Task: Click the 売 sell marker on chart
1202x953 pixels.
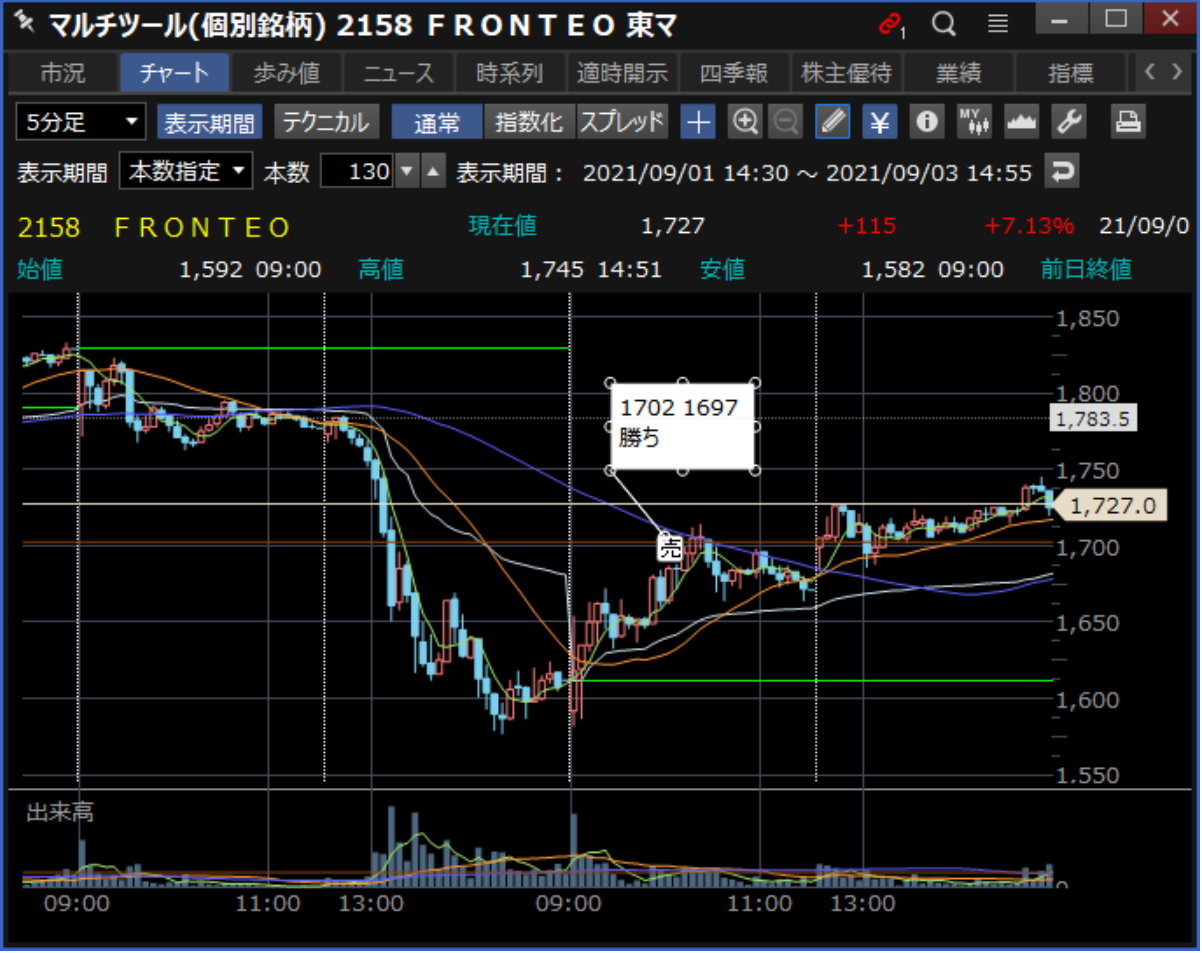Action: tap(669, 547)
